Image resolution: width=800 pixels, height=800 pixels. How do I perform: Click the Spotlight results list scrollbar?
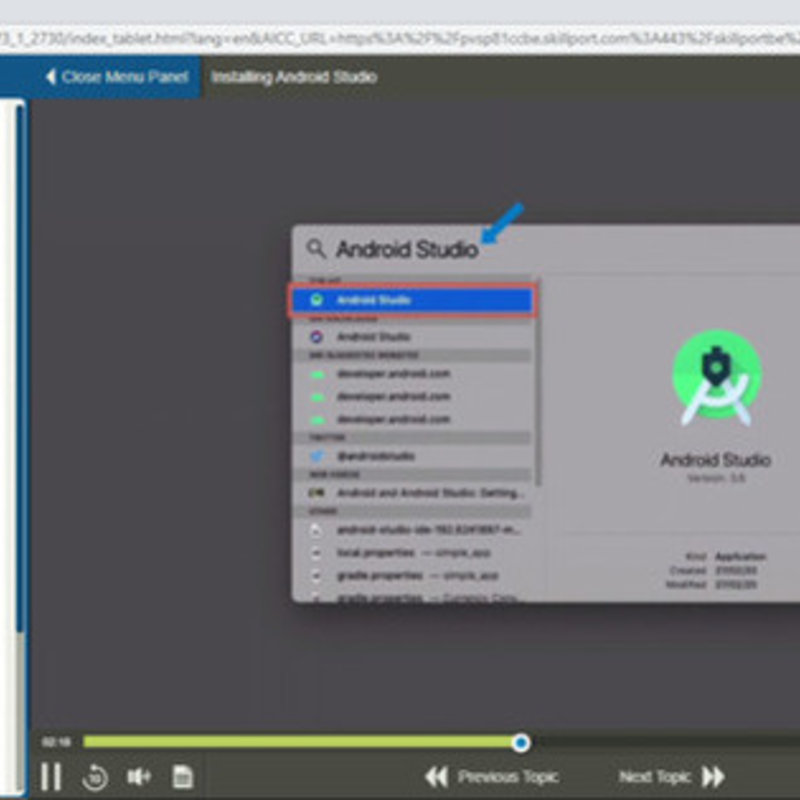pos(538,383)
